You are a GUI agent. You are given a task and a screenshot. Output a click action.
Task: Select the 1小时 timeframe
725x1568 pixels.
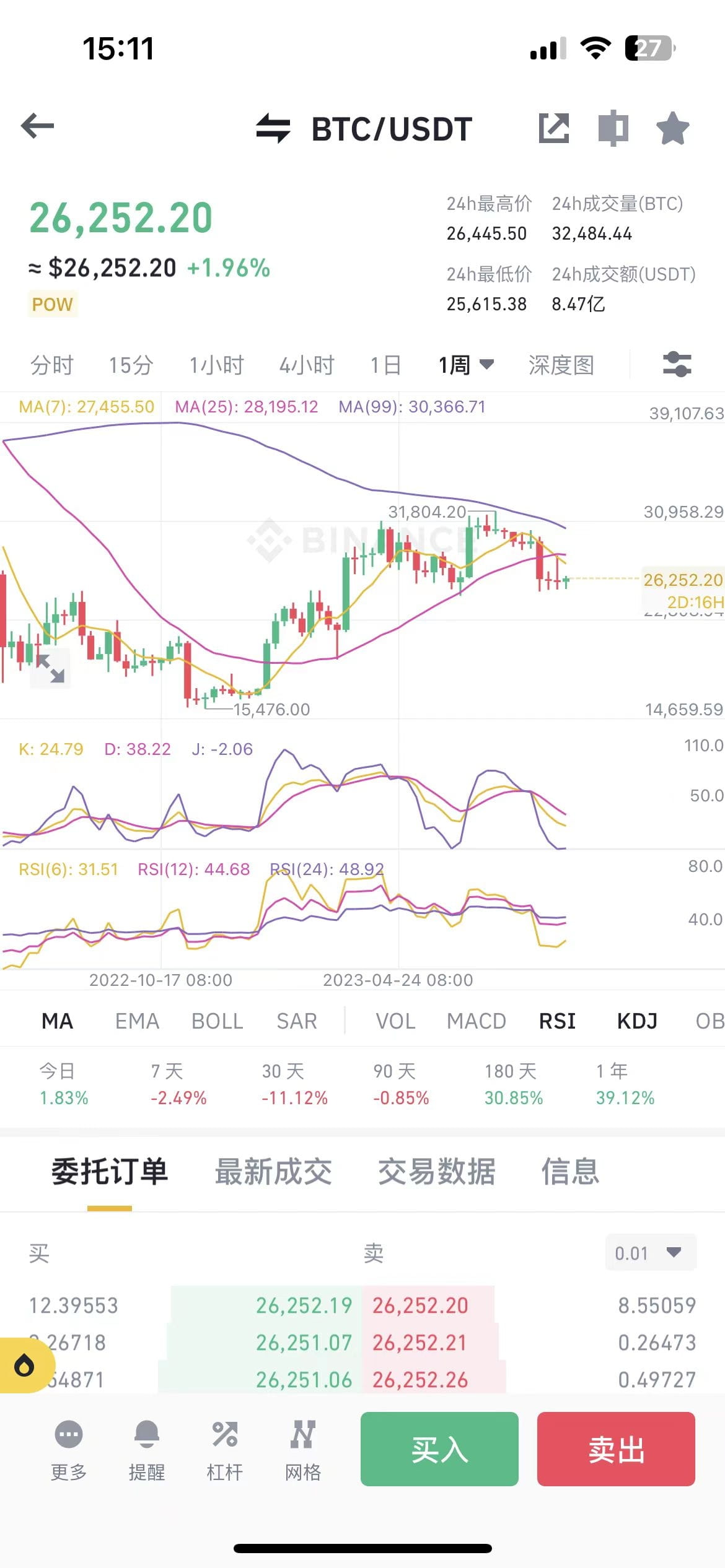click(216, 365)
